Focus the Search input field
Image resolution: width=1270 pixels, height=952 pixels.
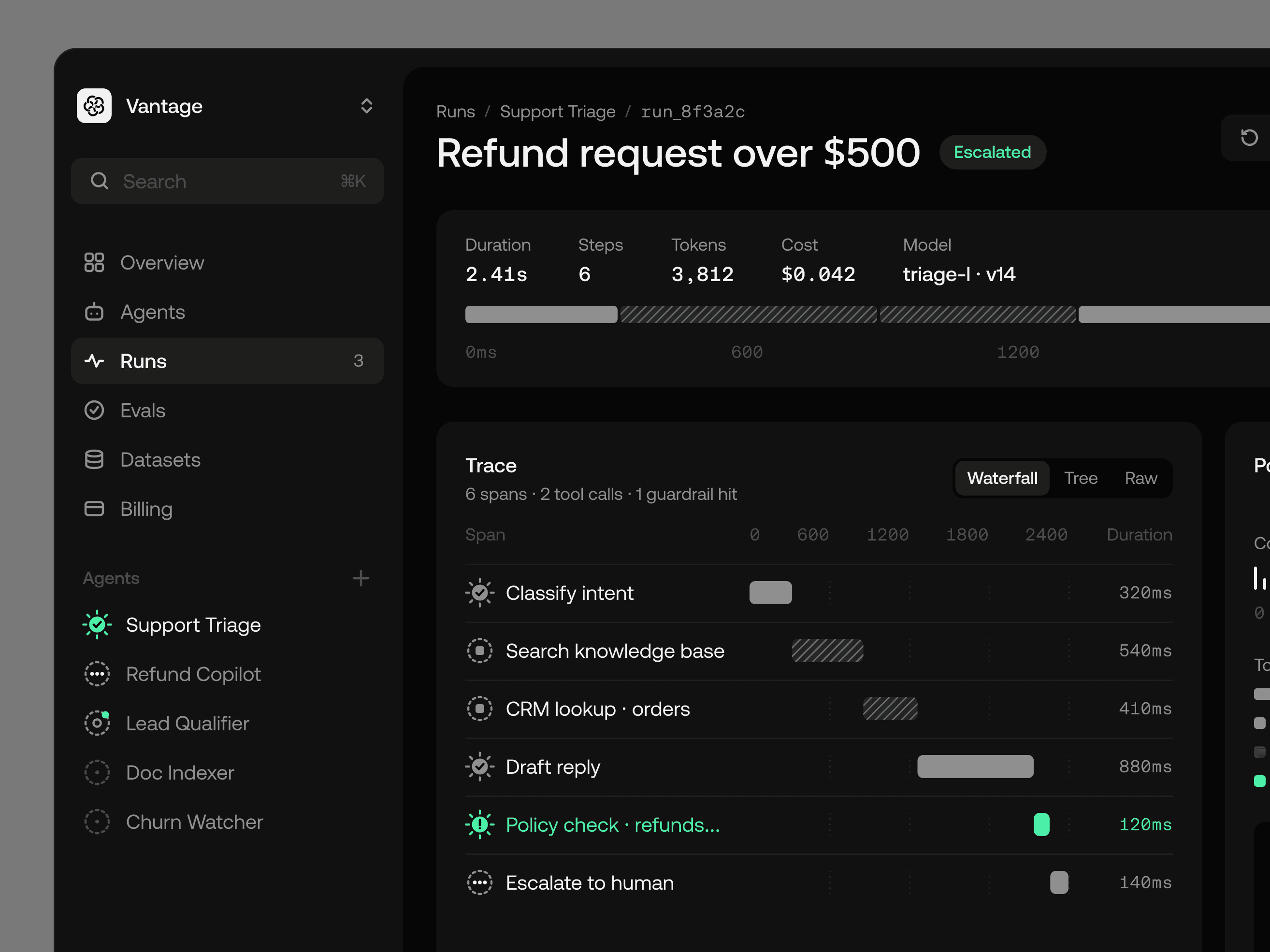tap(227, 181)
